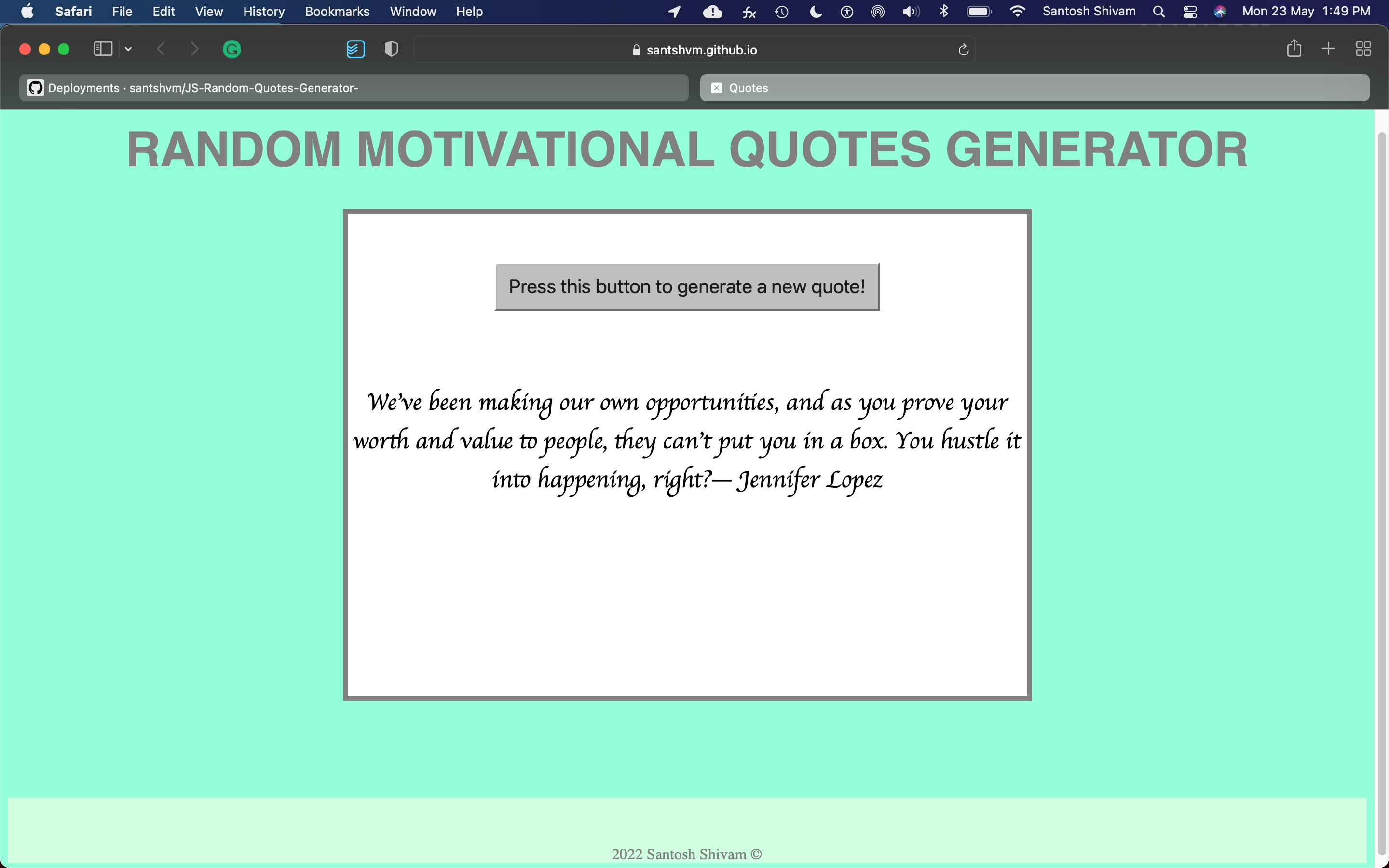1389x868 pixels.
Task: Open the volume control menu
Action: coord(910,12)
